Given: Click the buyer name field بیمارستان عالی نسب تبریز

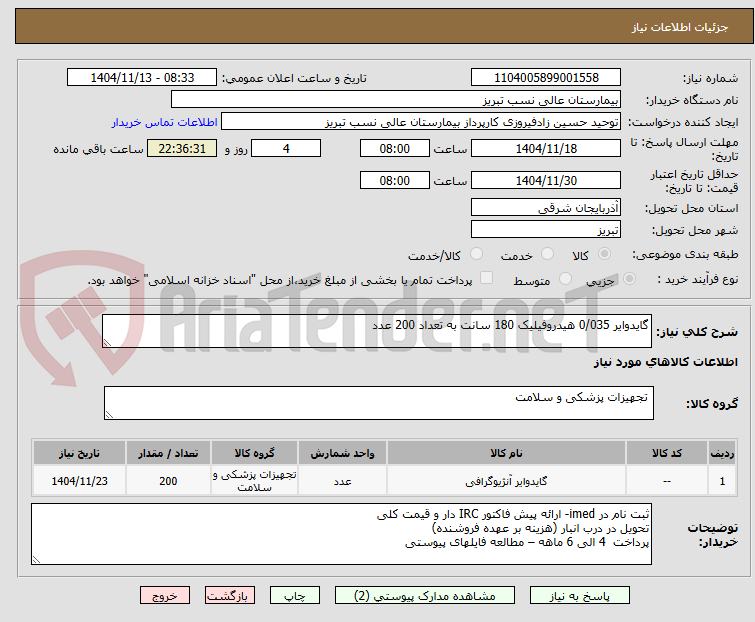Looking at the screenshot, I should coord(396,100).
